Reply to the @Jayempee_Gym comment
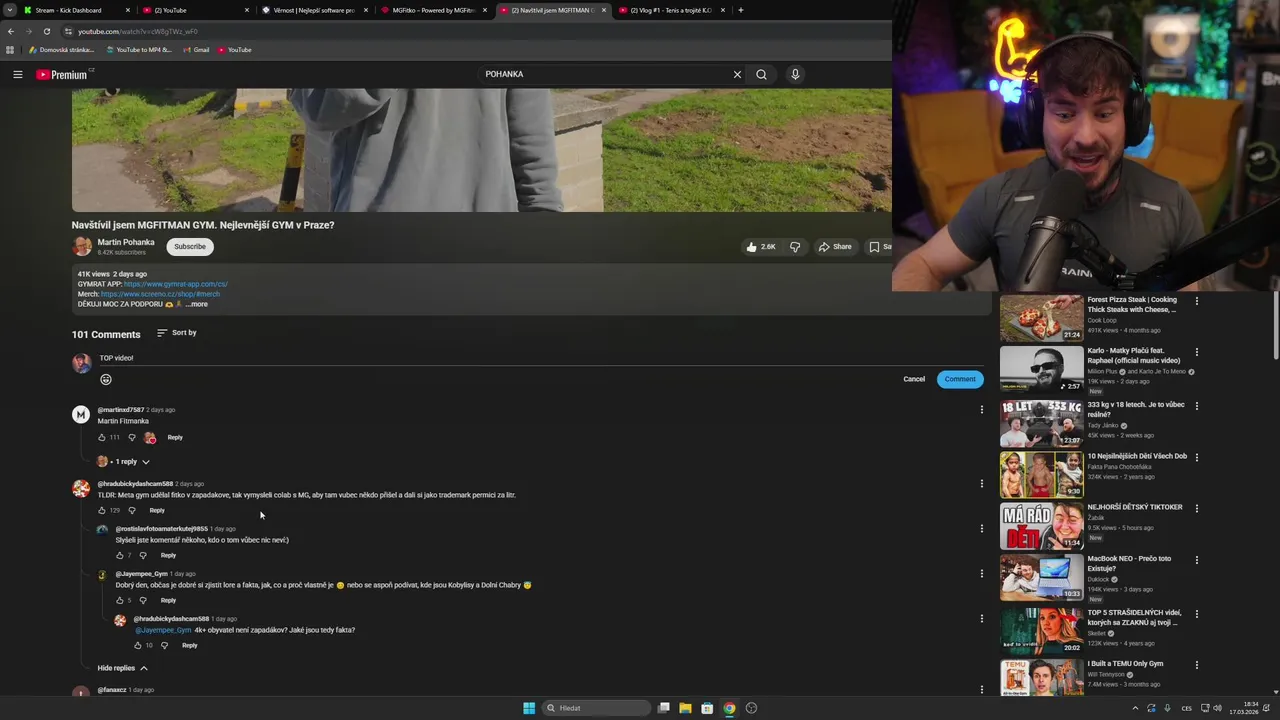 coord(168,600)
